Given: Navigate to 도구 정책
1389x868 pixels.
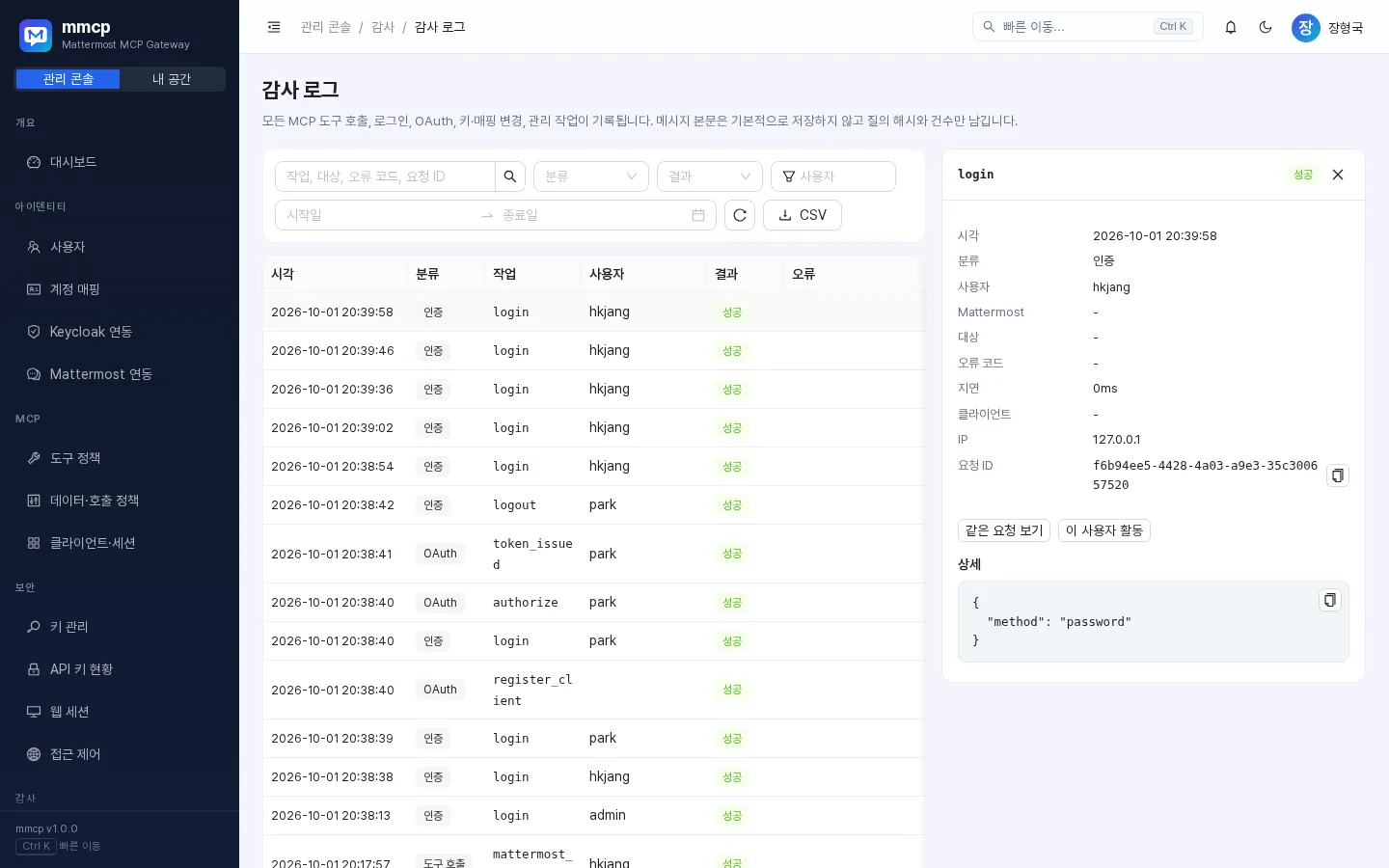Looking at the screenshot, I should pos(120,458).
